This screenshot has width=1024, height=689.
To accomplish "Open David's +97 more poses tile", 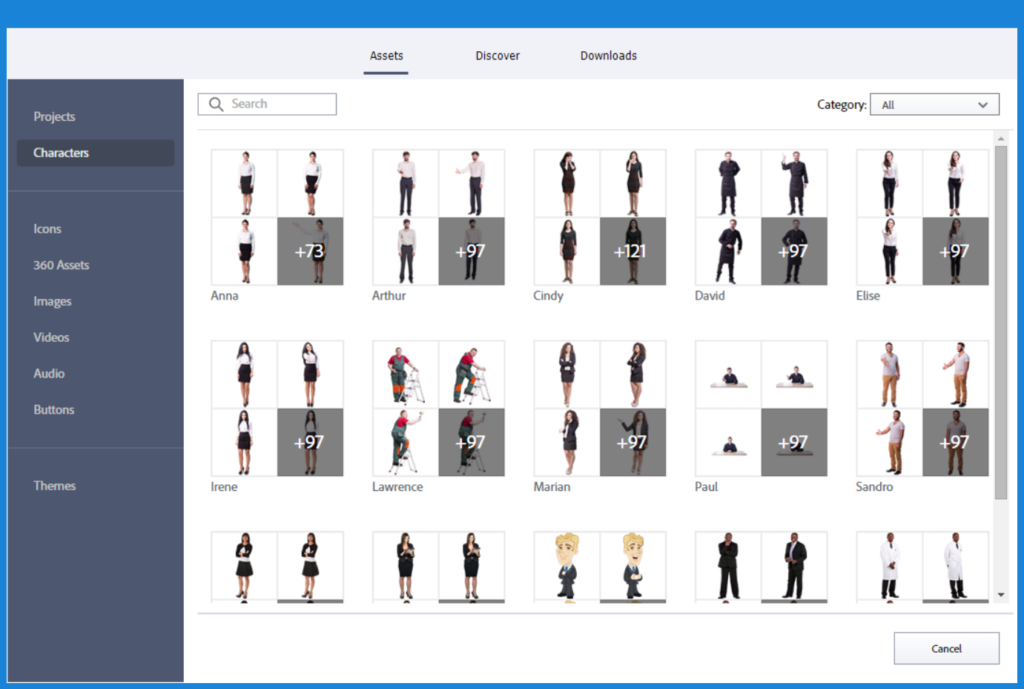I will (x=794, y=251).
